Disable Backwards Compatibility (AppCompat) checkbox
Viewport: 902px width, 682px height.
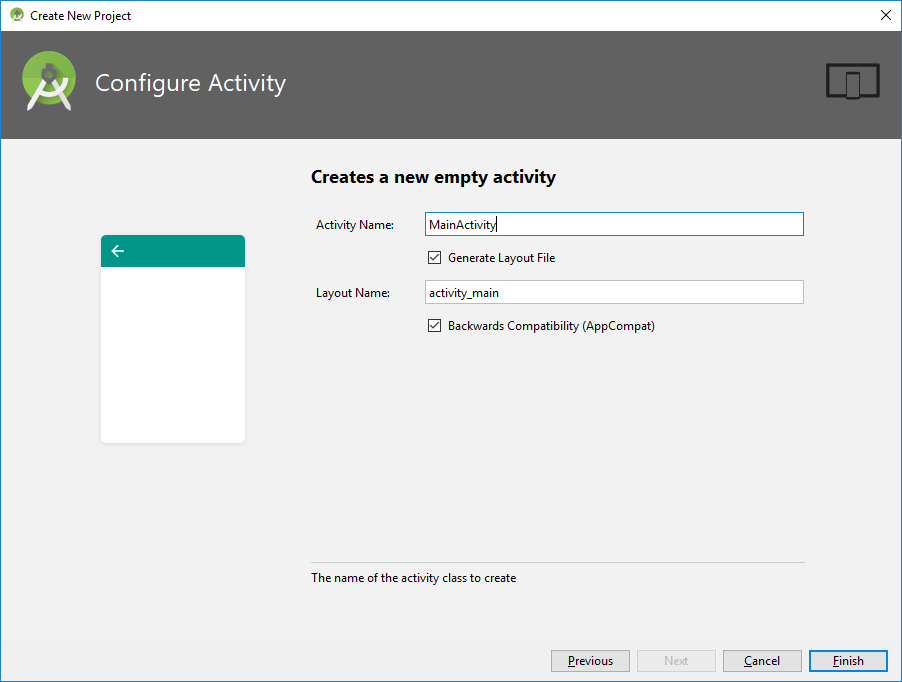(x=434, y=326)
